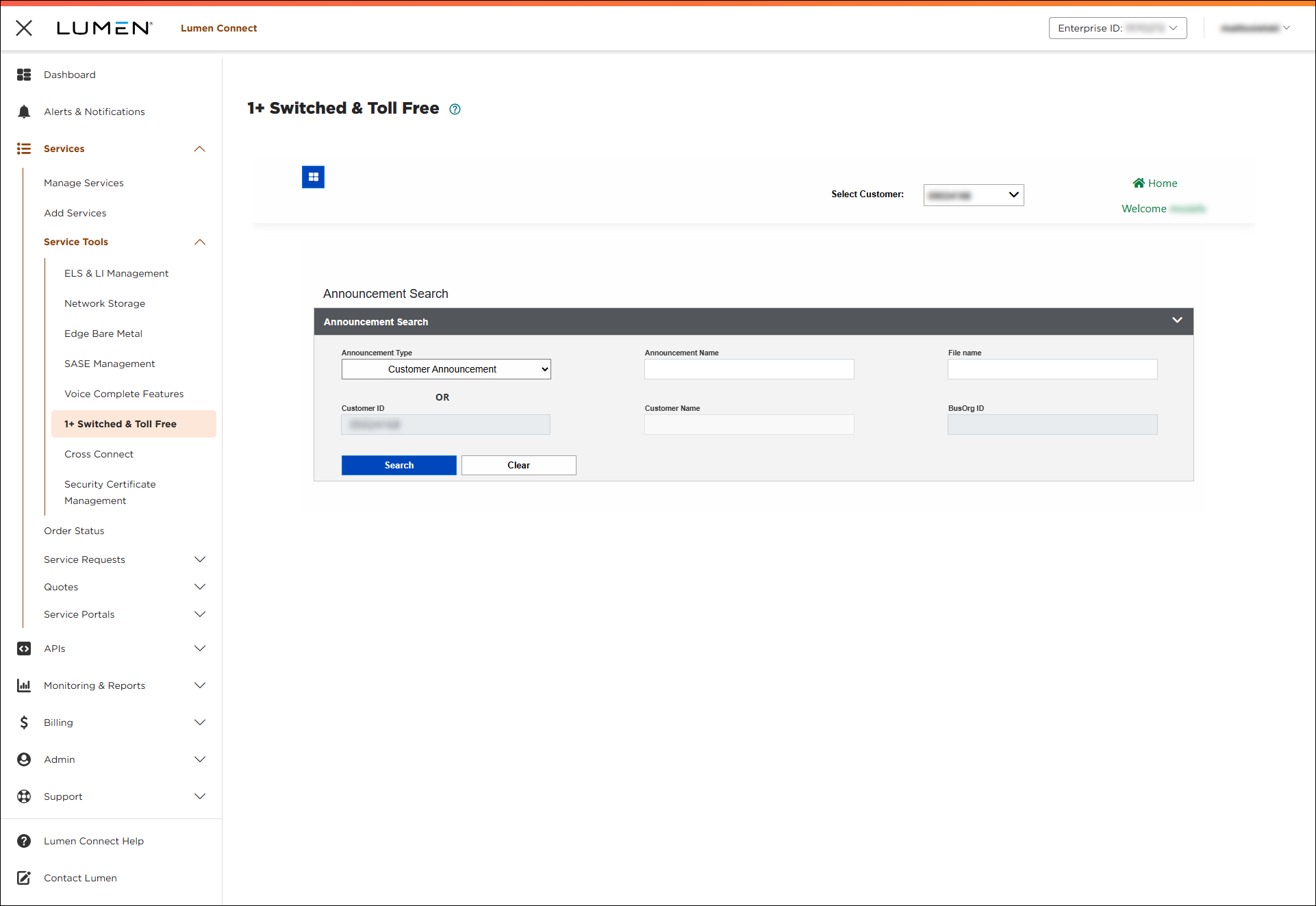Select SASE Management

tap(110, 364)
